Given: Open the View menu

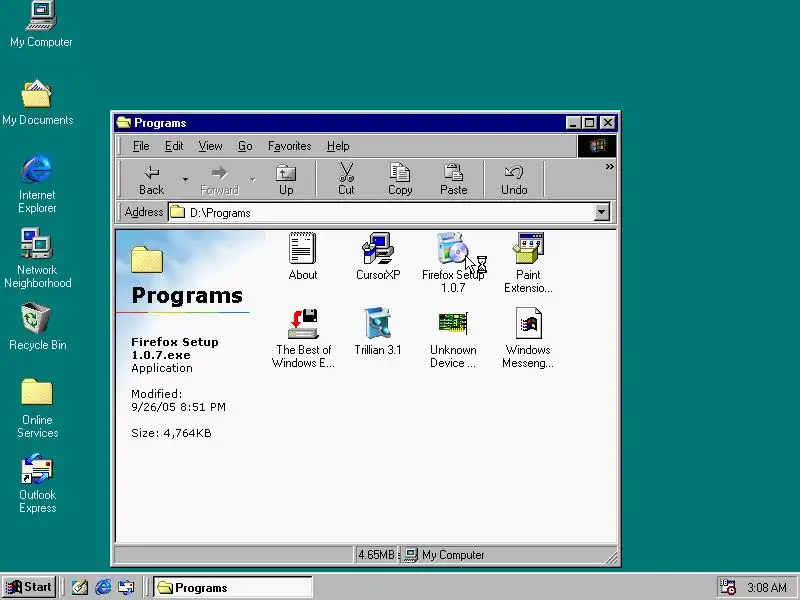Looking at the screenshot, I should tap(210, 146).
